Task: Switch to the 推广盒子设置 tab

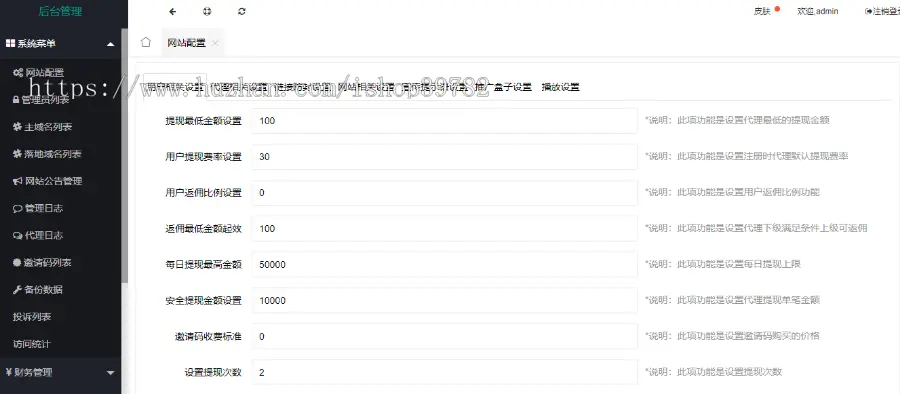Action: click(503, 87)
